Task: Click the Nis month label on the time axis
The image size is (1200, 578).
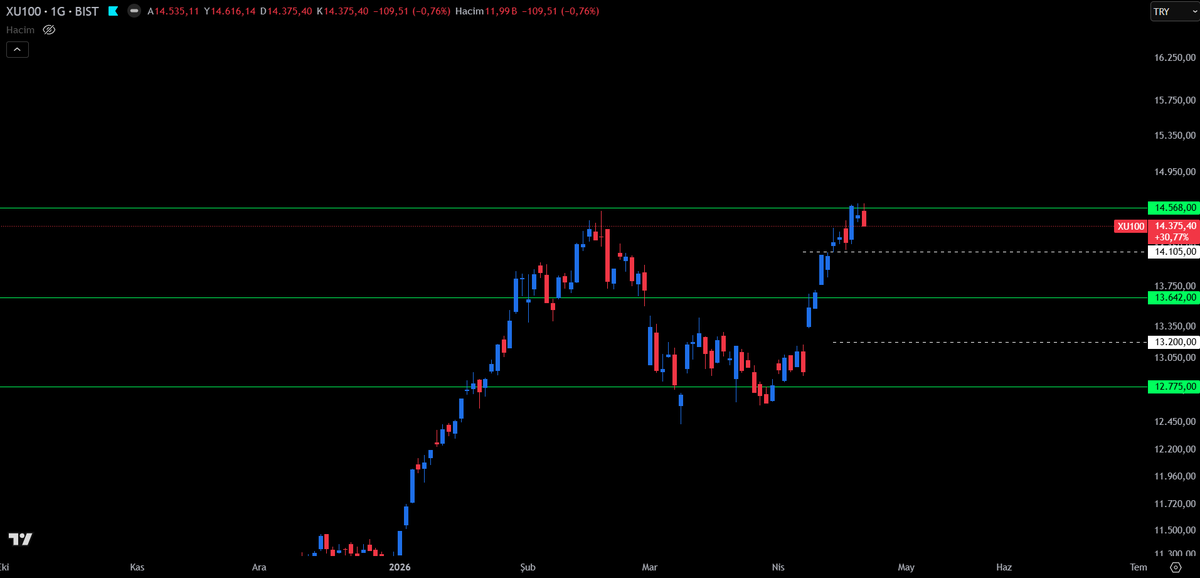Action: pyautogui.click(x=778, y=567)
